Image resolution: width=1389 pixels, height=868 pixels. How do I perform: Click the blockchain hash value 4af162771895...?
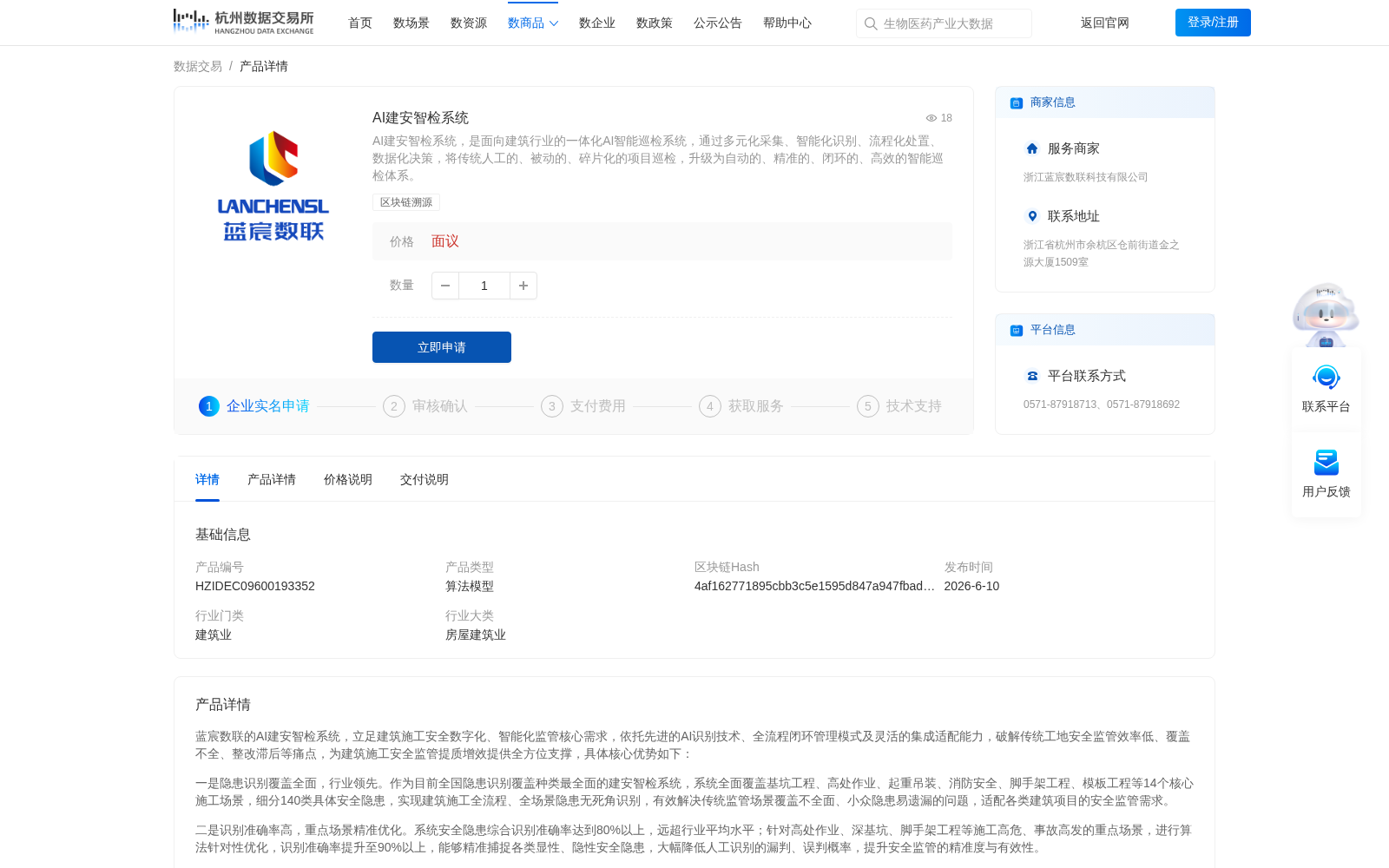814,586
